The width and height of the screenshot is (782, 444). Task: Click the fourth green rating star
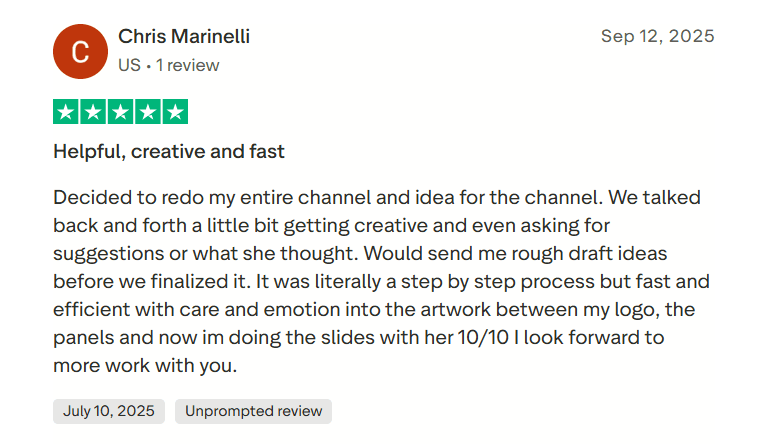(147, 112)
